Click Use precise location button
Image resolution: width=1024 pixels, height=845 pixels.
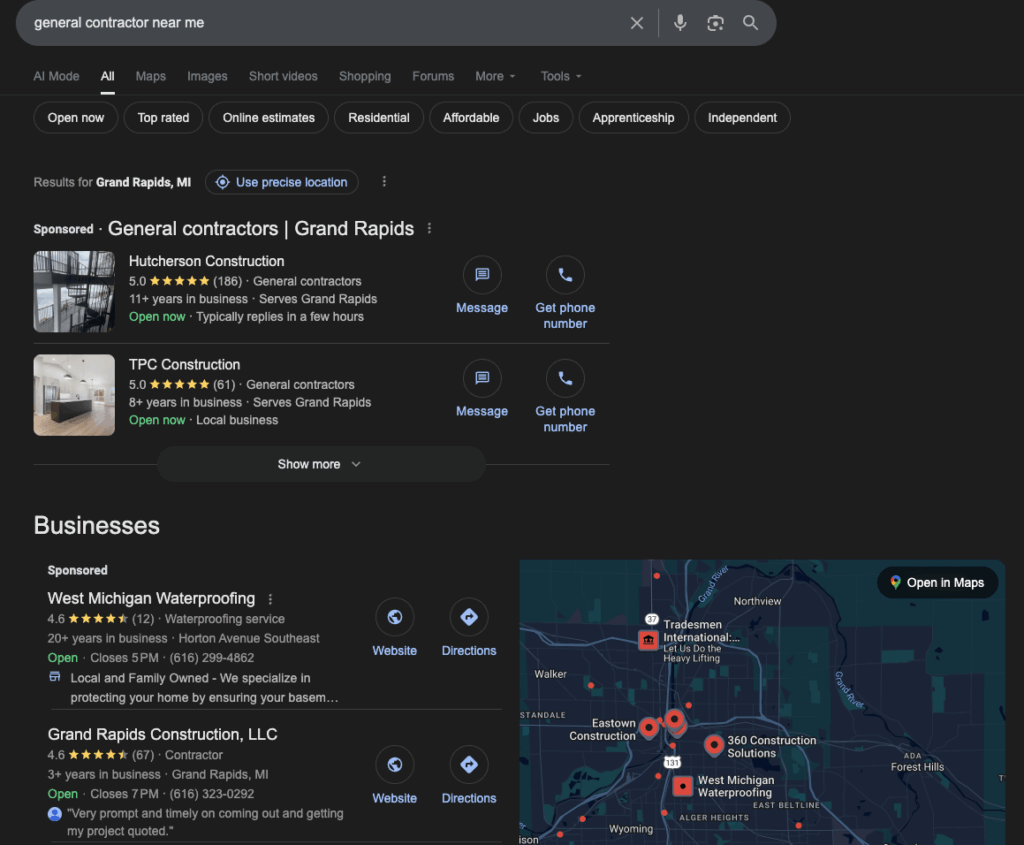(x=282, y=182)
